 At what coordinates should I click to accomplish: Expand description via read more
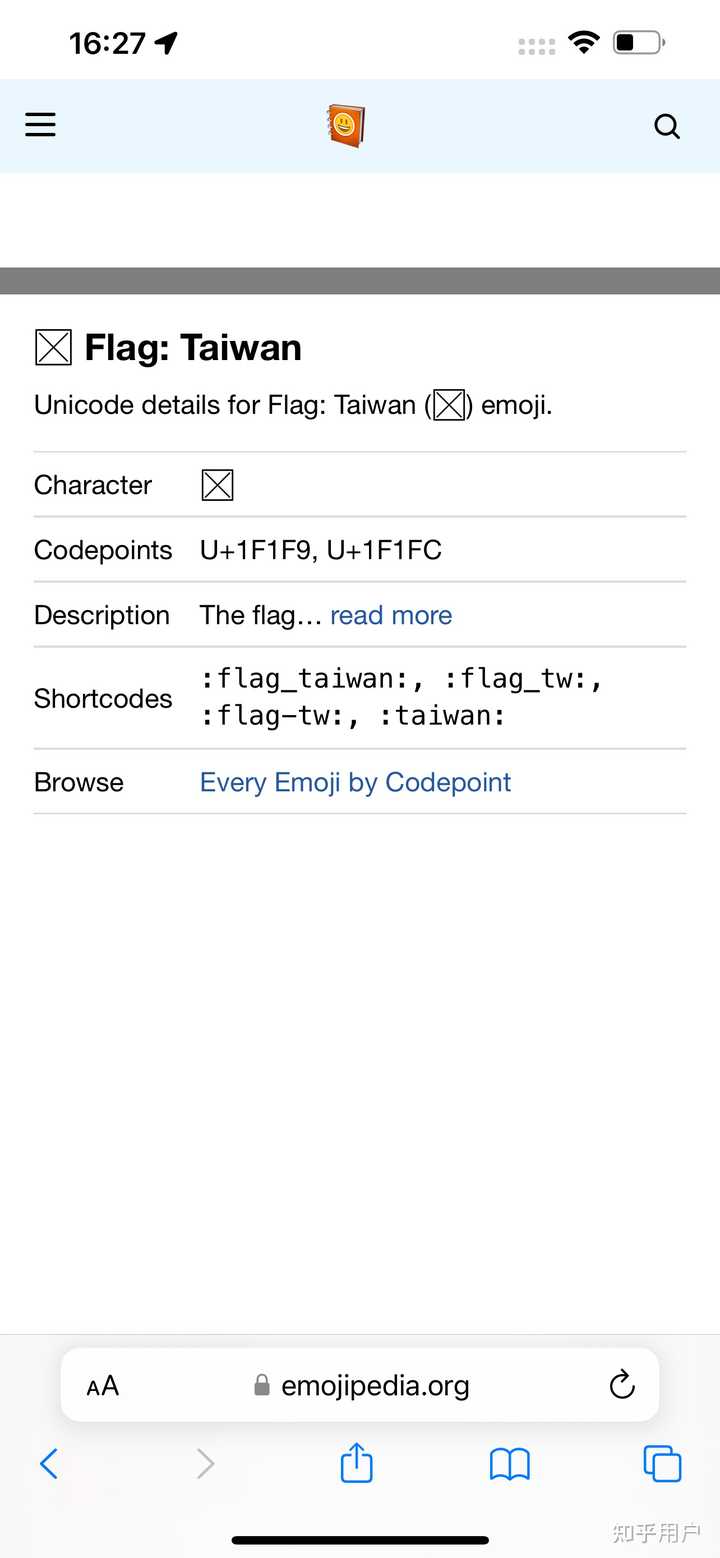click(x=391, y=615)
